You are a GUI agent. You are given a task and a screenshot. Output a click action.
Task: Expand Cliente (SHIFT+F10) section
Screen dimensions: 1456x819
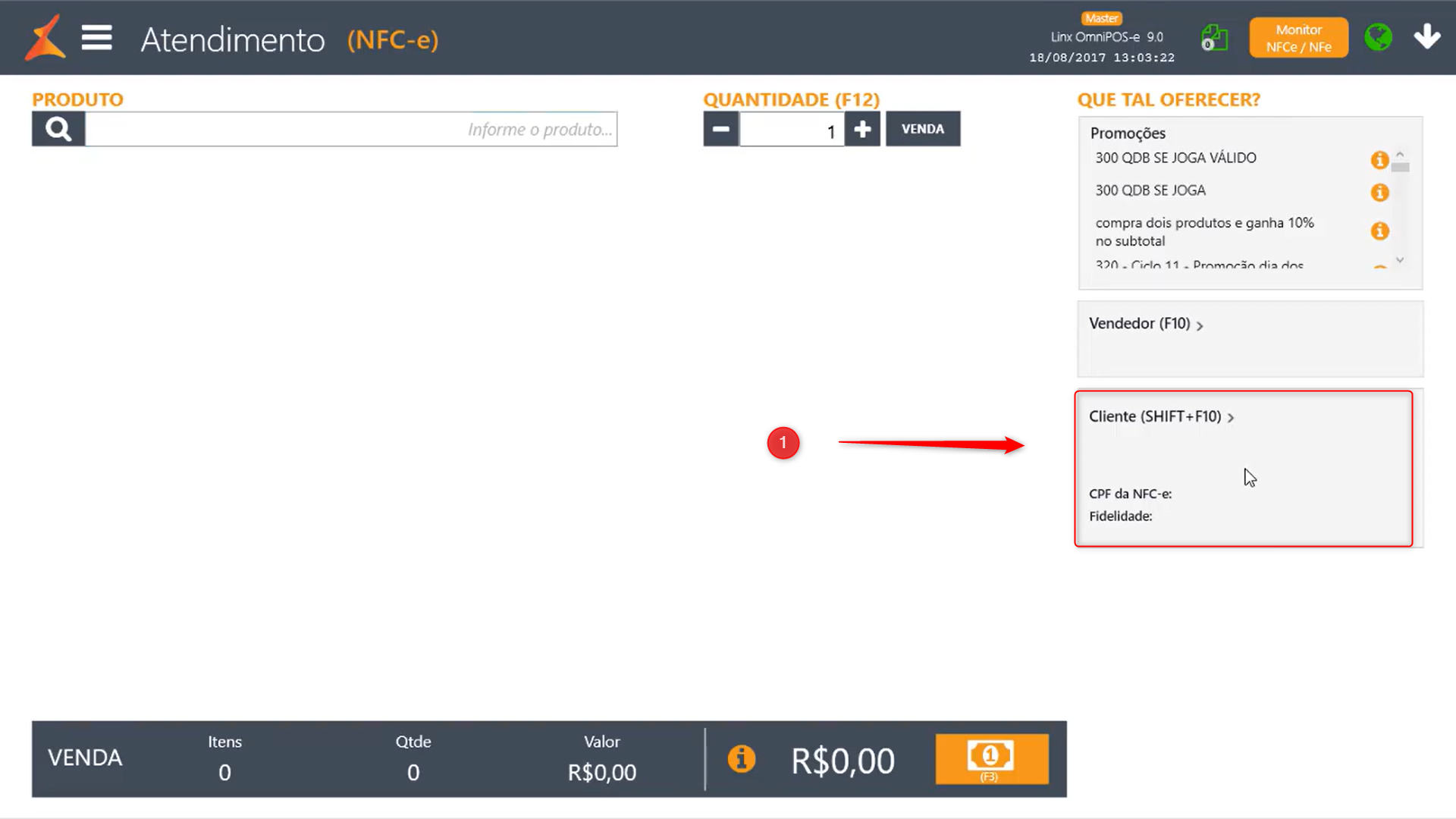click(1160, 417)
